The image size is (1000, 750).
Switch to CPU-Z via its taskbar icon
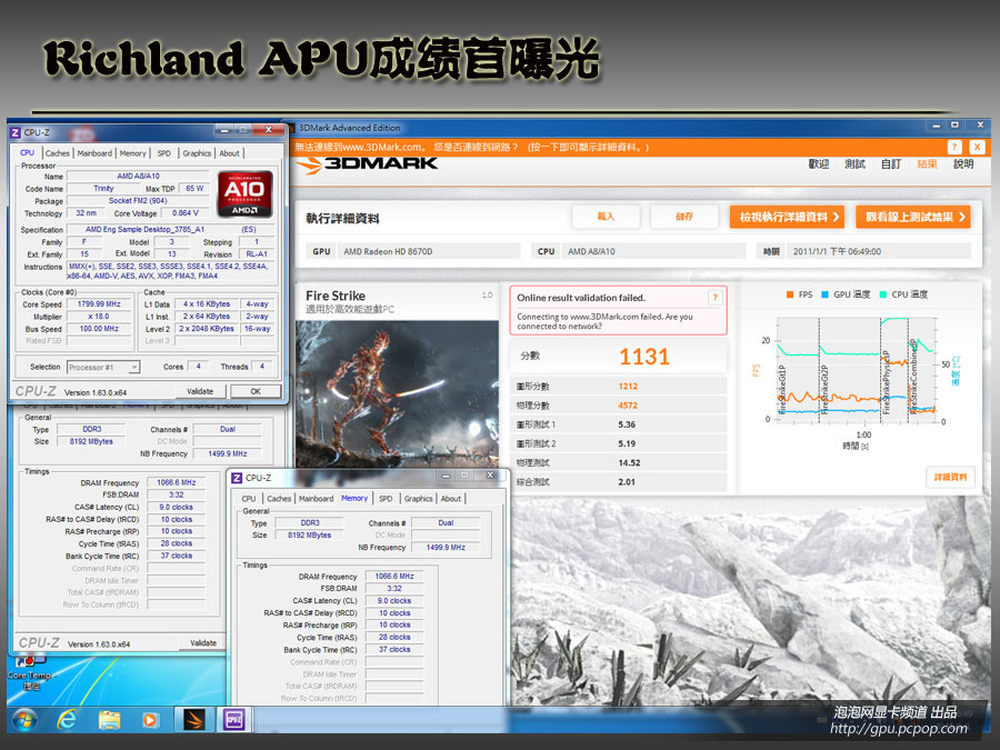click(234, 720)
